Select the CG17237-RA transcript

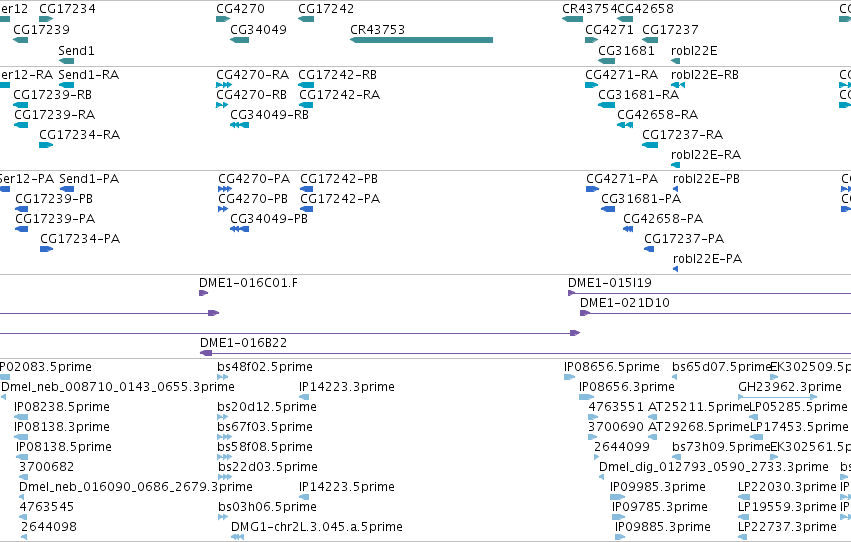[x=682, y=135]
